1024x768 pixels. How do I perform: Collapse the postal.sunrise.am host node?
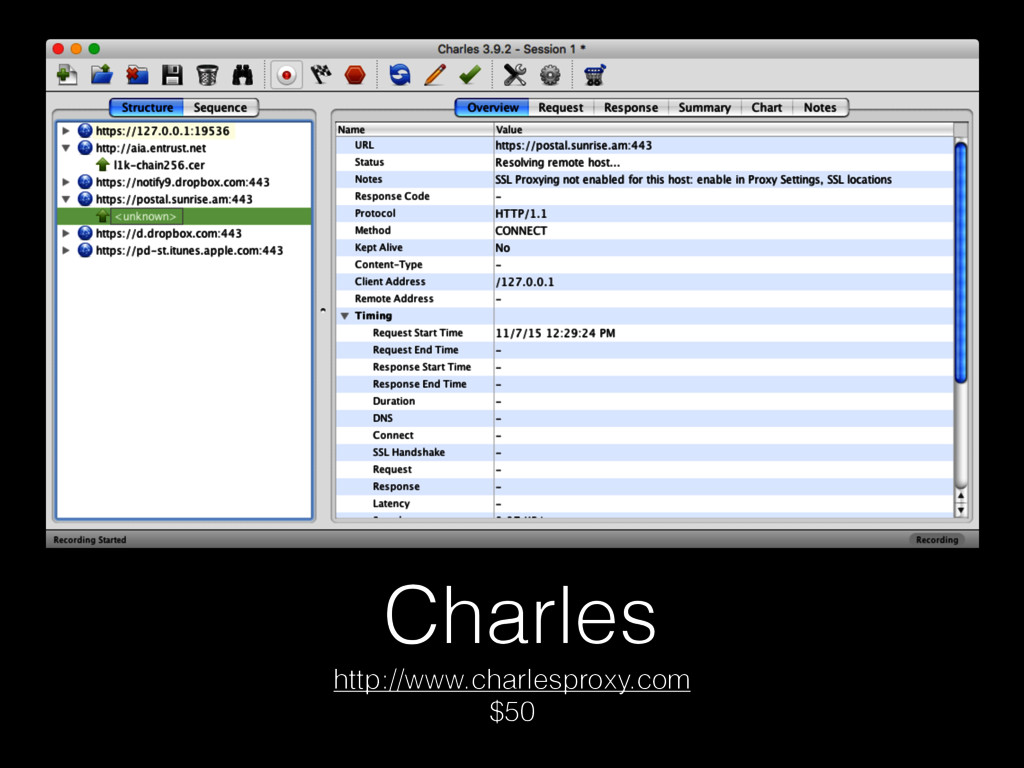66,199
